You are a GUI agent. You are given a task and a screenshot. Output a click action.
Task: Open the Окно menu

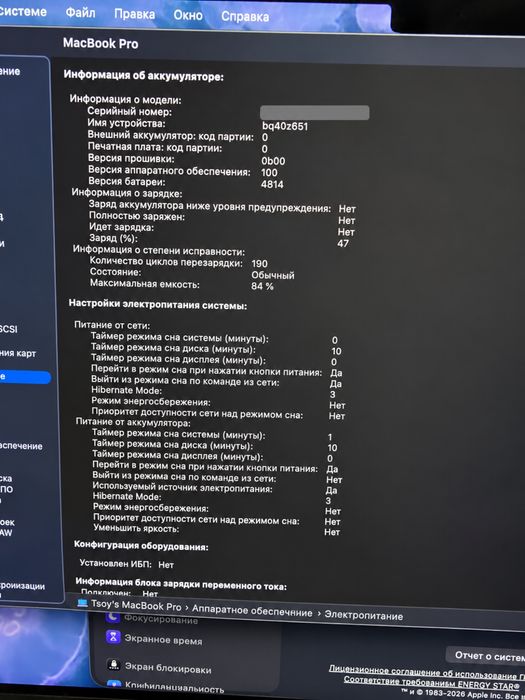pyautogui.click(x=188, y=15)
